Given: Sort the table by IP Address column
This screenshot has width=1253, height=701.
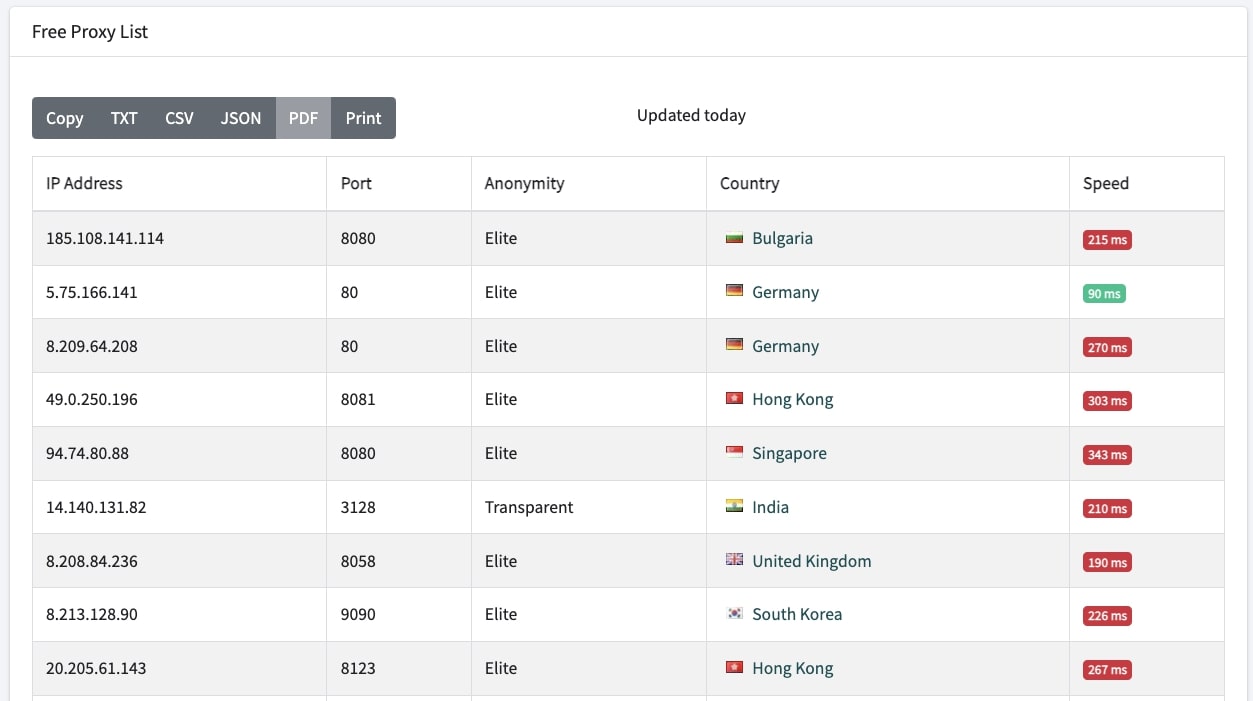Looking at the screenshot, I should coord(84,184).
